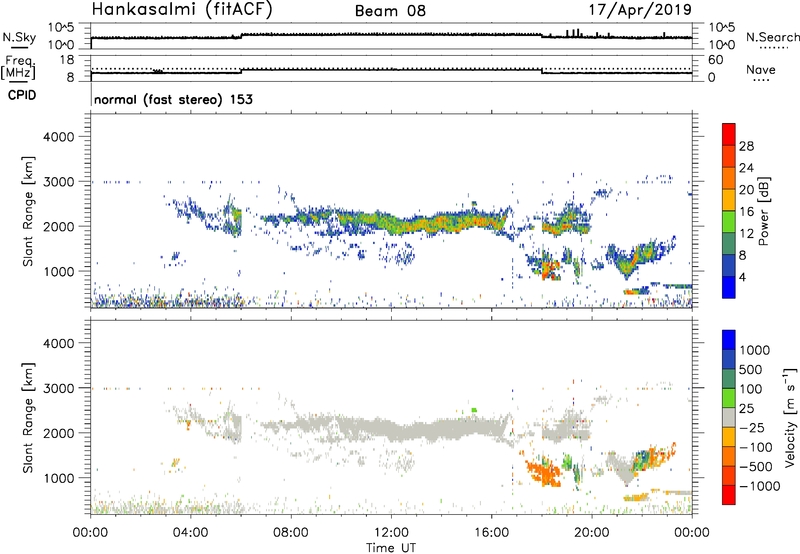Select the red bottom segment of the velocity colorbar
Screen dimensions: 800x554
point(729,495)
